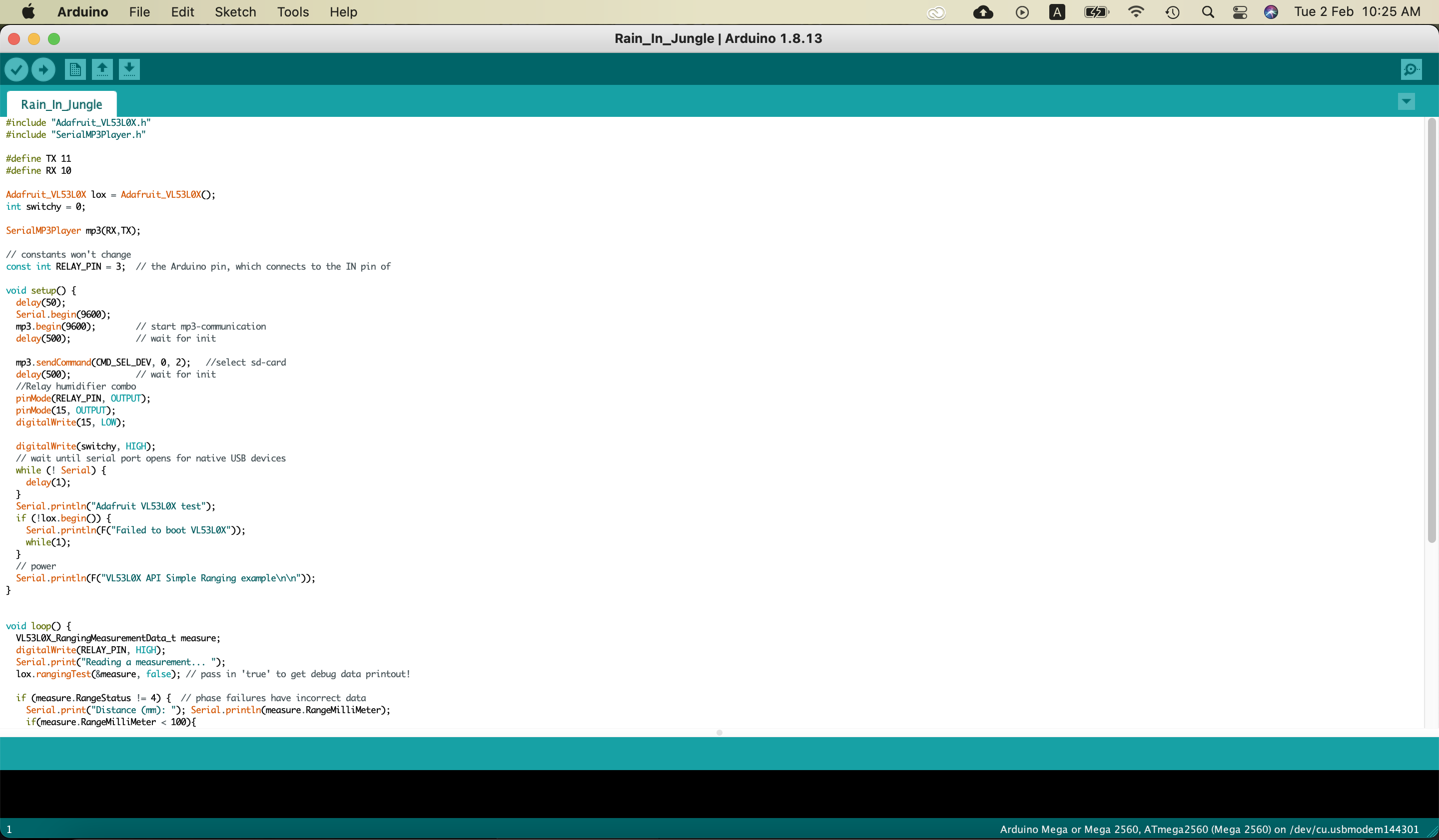This screenshot has height=840, width=1439.
Task: Open the Help menu
Action: (x=343, y=12)
